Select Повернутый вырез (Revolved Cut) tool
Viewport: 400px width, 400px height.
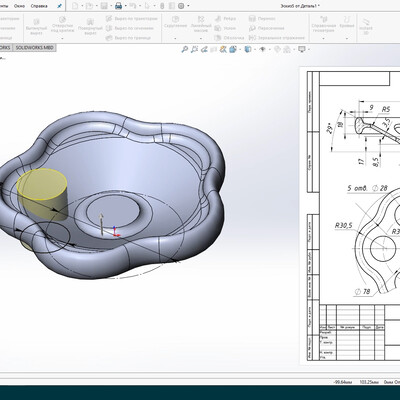click(x=90, y=27)
